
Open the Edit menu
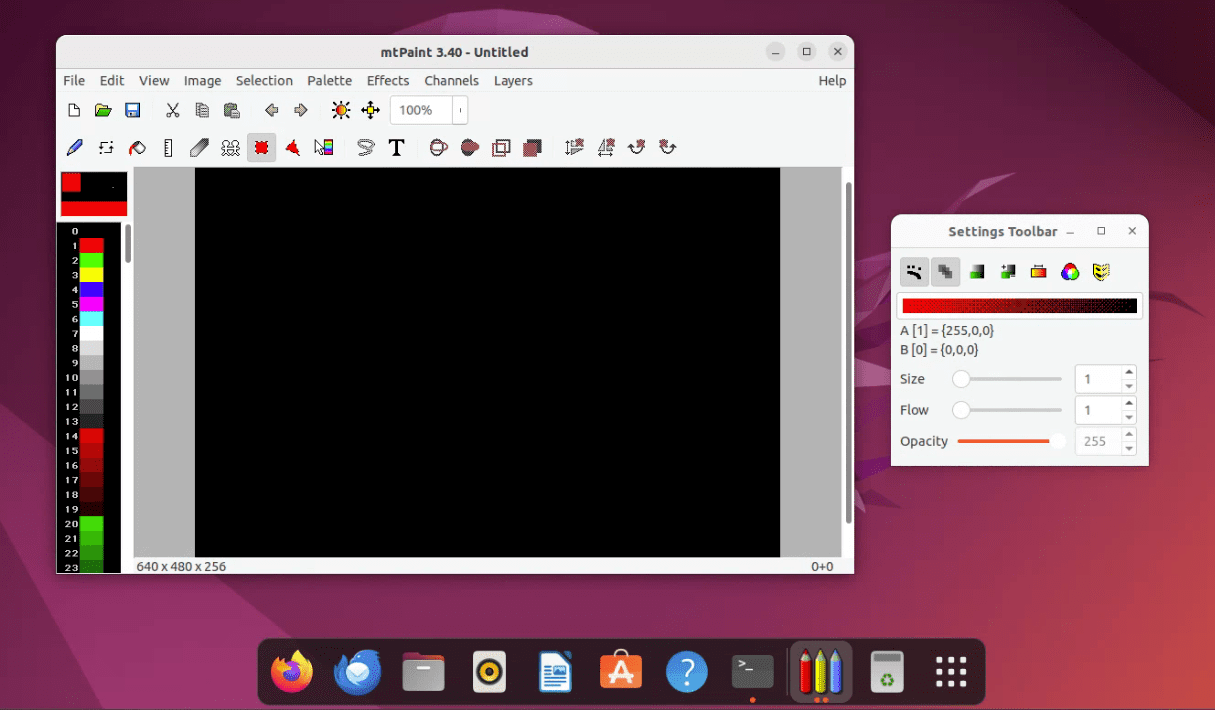(112, 81)
